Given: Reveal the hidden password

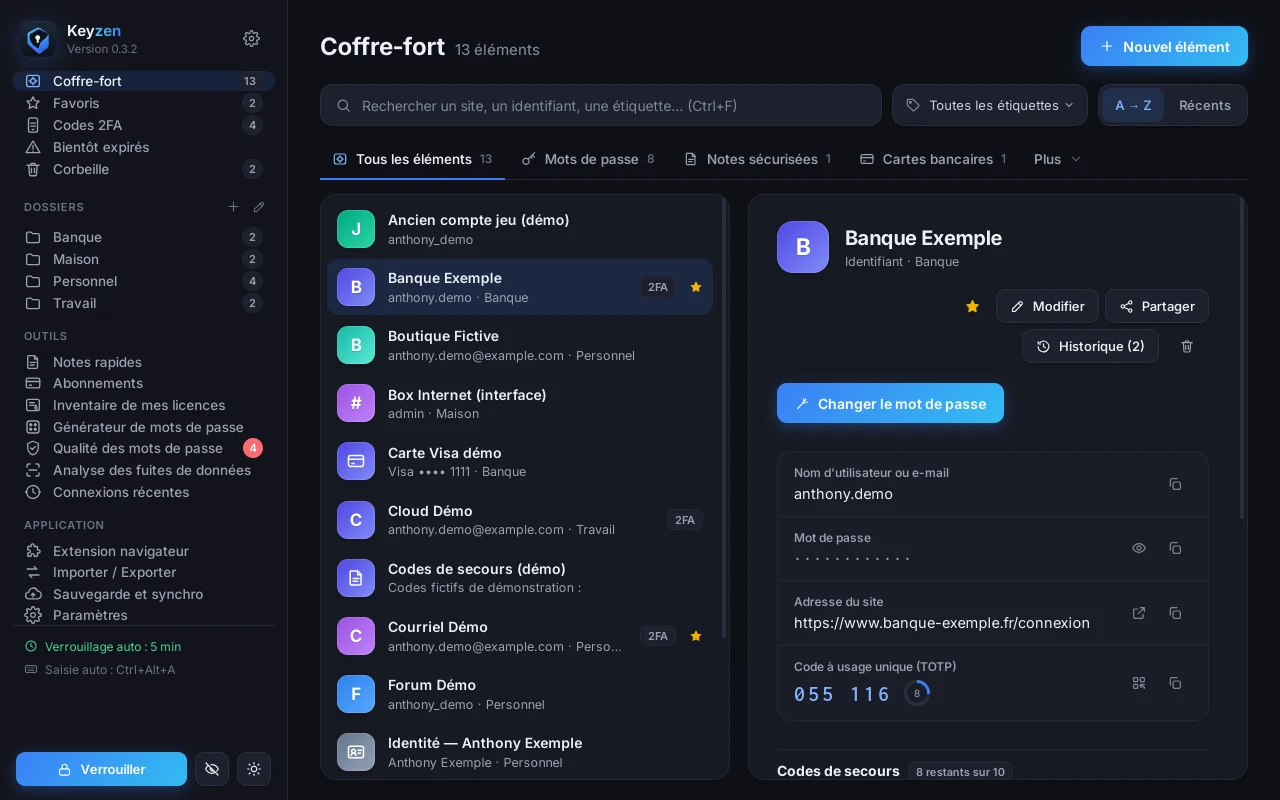Looking at the screenshot, I should 1139,548.
